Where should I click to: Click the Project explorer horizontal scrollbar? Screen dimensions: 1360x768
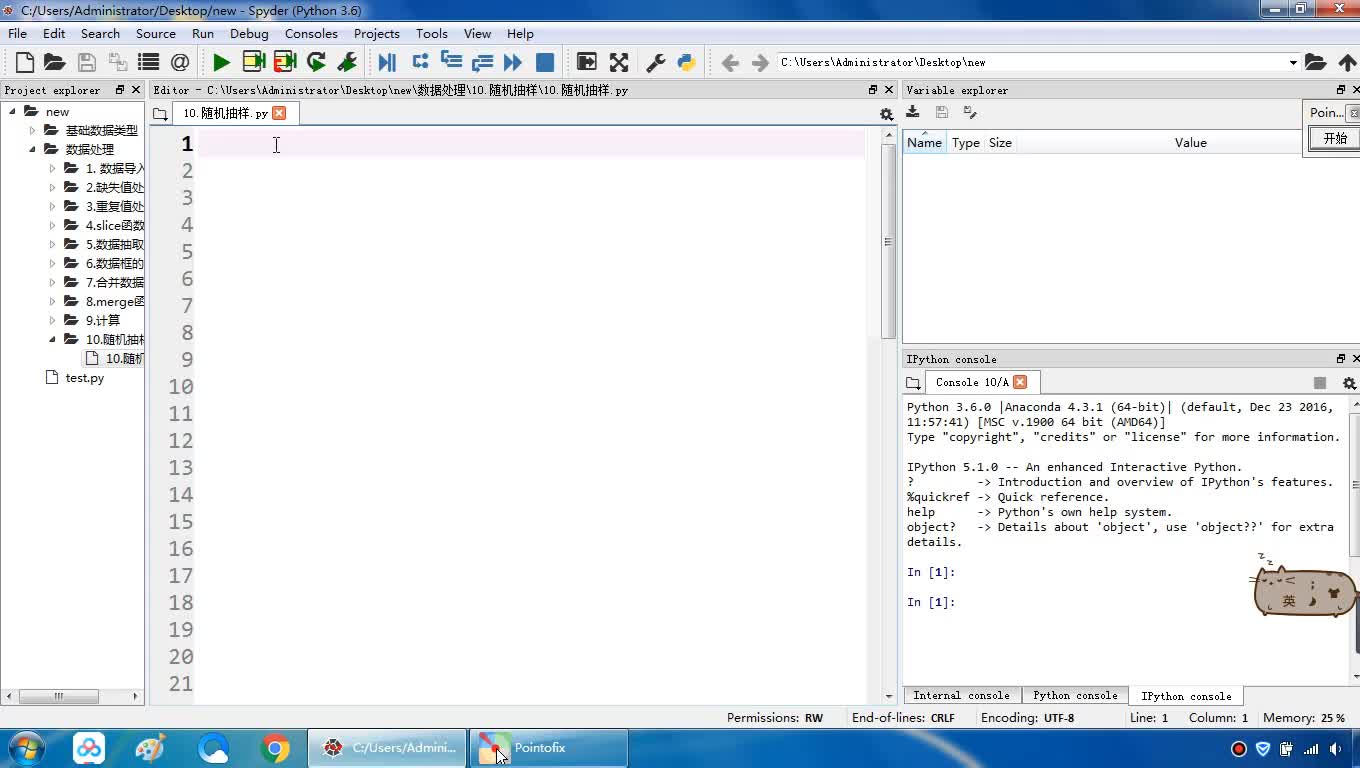click(58, 696)
